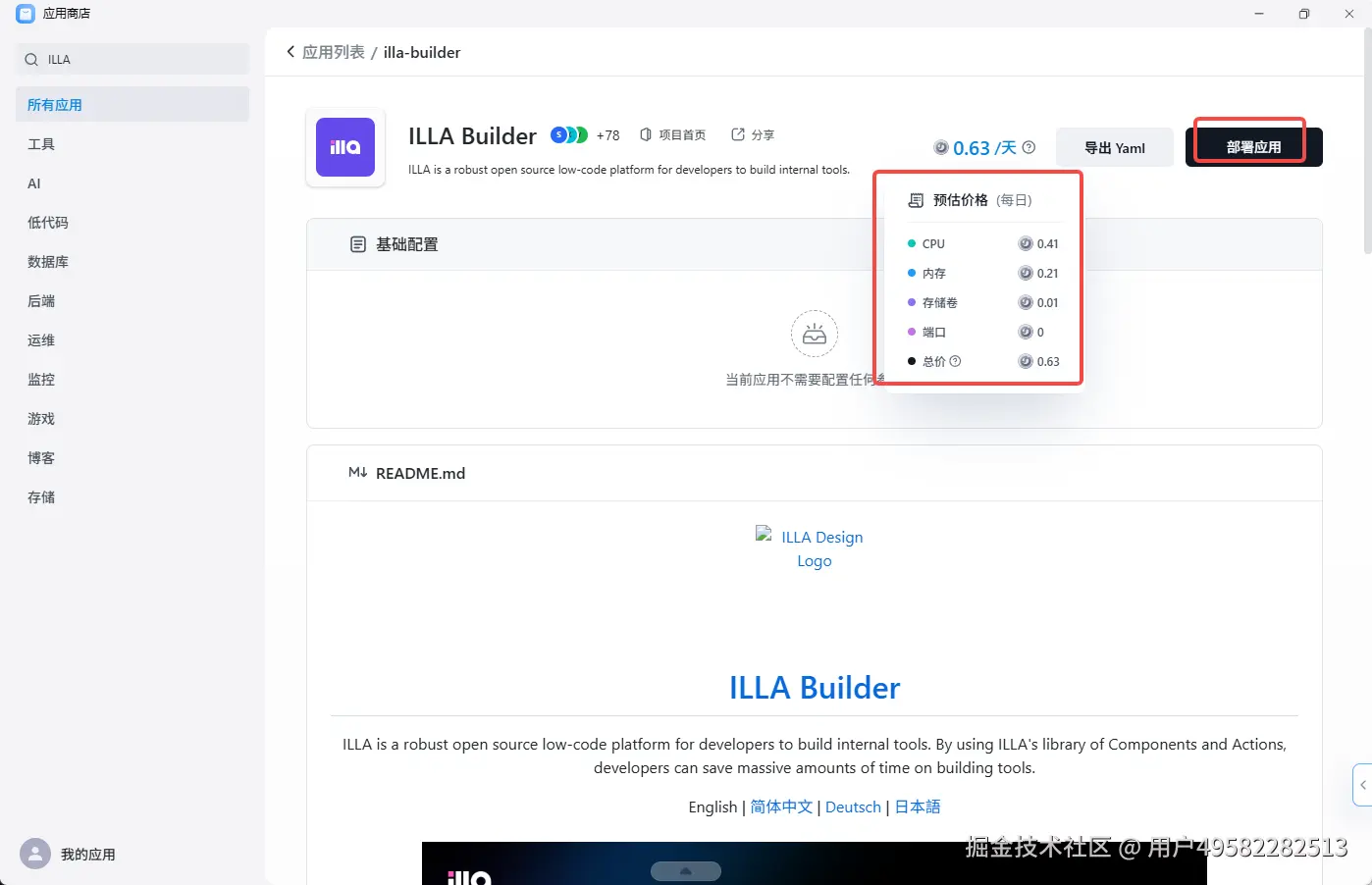Click the 分享 label
1372x885 pixels.
point(763,134)
